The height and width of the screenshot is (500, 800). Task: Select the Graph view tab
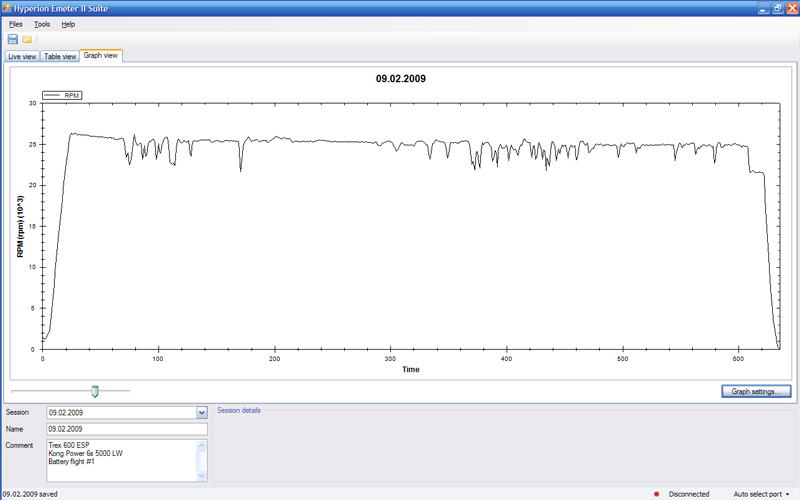point(100,55)
